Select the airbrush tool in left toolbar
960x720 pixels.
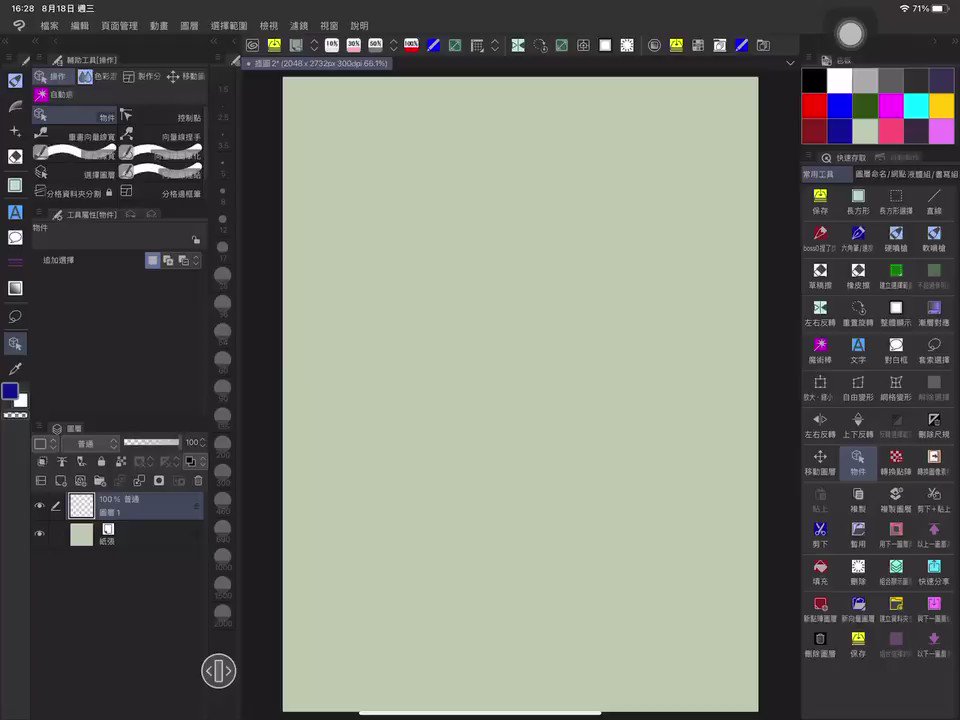click(15, 80)
